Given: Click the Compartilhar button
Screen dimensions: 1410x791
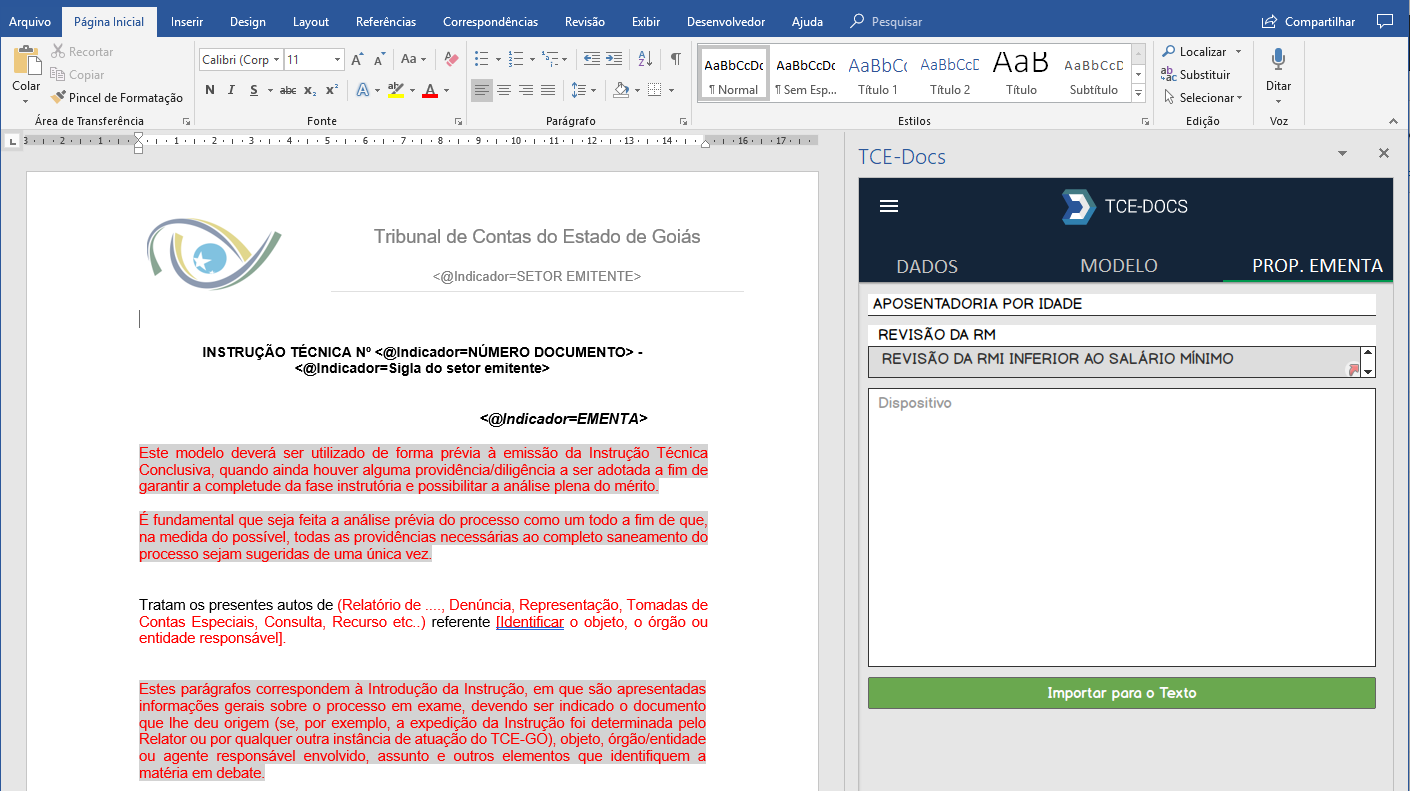Looking at the screenshot, I should (x=1308, y=21).
